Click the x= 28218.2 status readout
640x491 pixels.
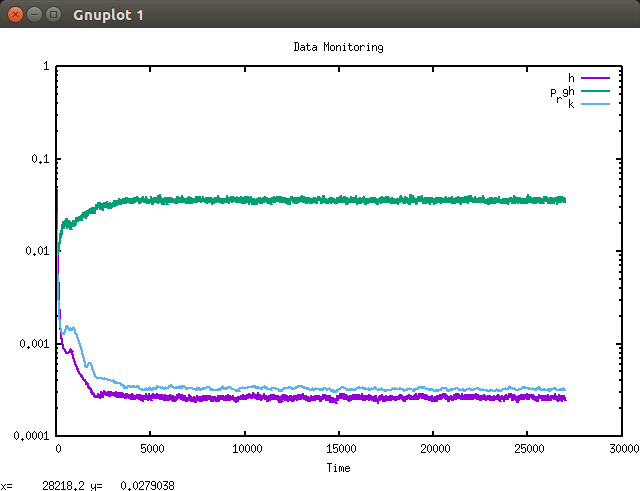coord(42,486)
